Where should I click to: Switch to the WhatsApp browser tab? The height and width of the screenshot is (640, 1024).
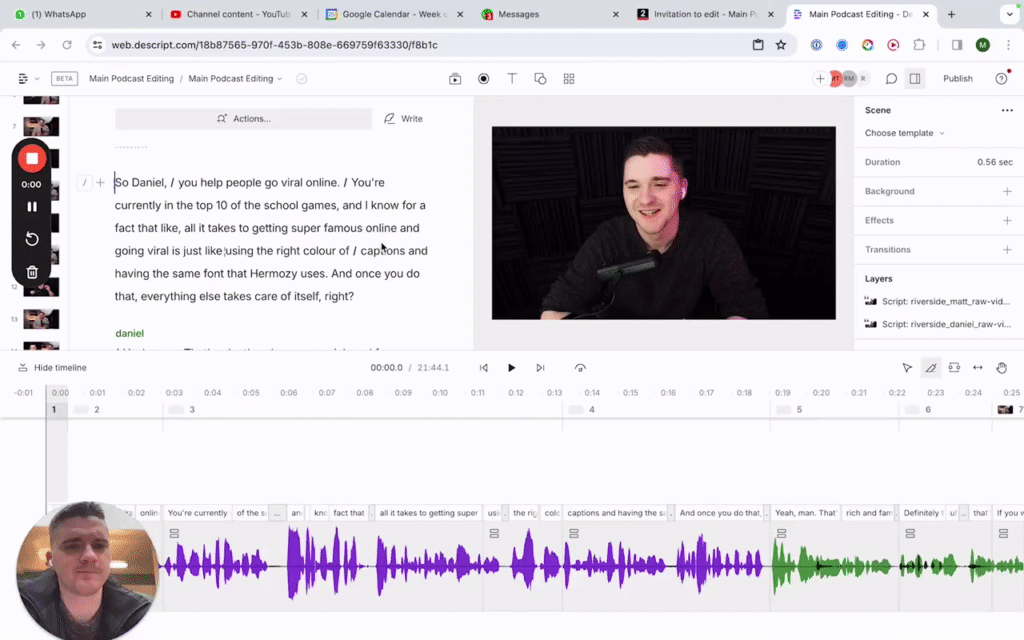point(84,14)
